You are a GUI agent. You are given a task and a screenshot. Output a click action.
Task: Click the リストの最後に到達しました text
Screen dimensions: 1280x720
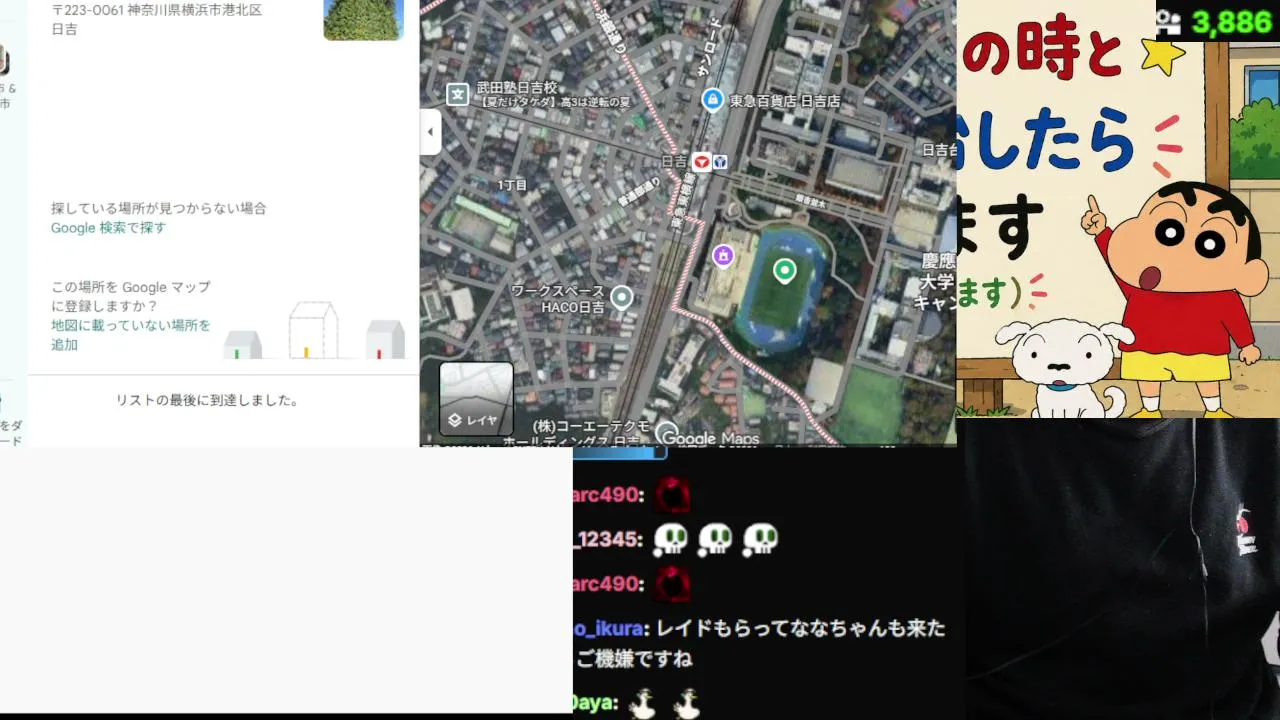(208, 400)
